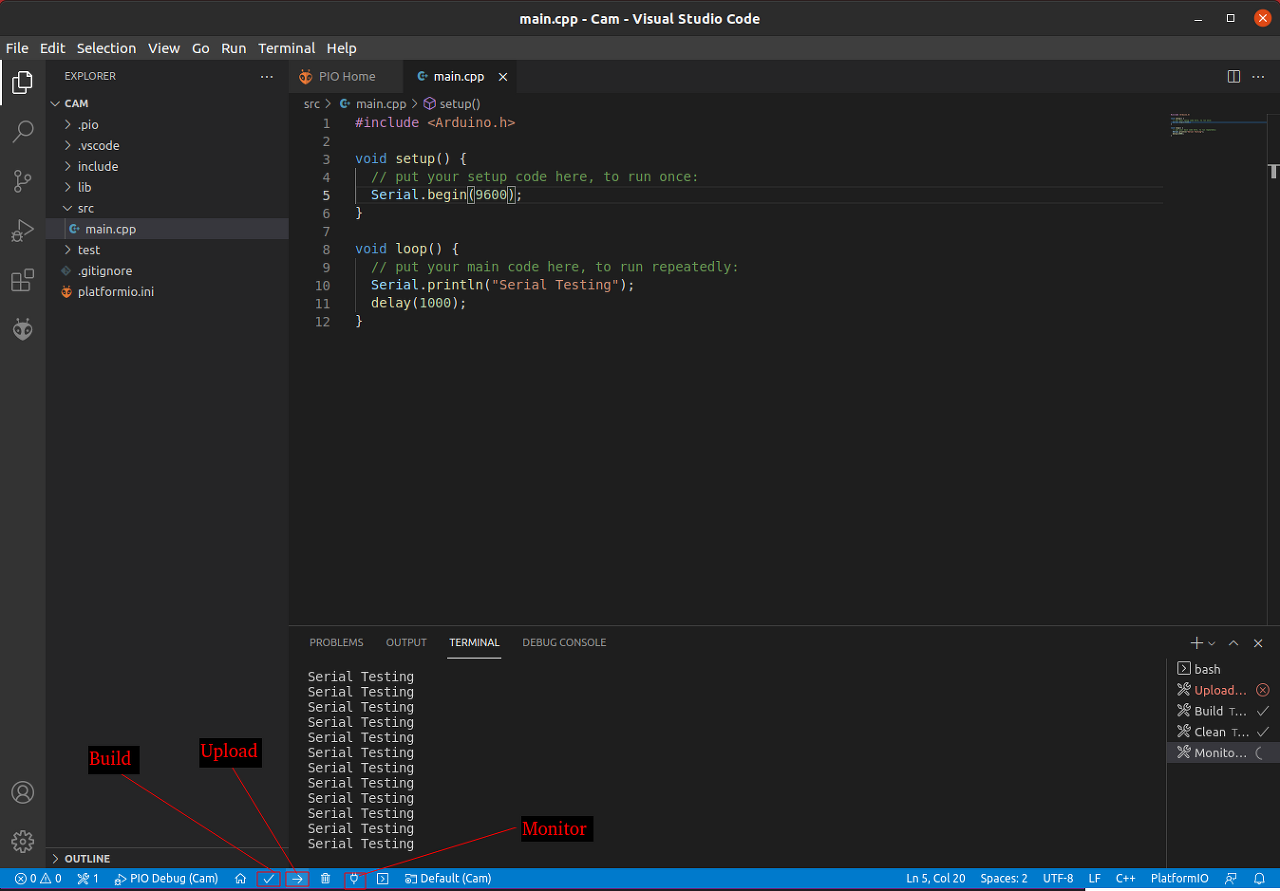Open the Accounts menu icon
Screen dimensions: 1280x891
[22, 793]
